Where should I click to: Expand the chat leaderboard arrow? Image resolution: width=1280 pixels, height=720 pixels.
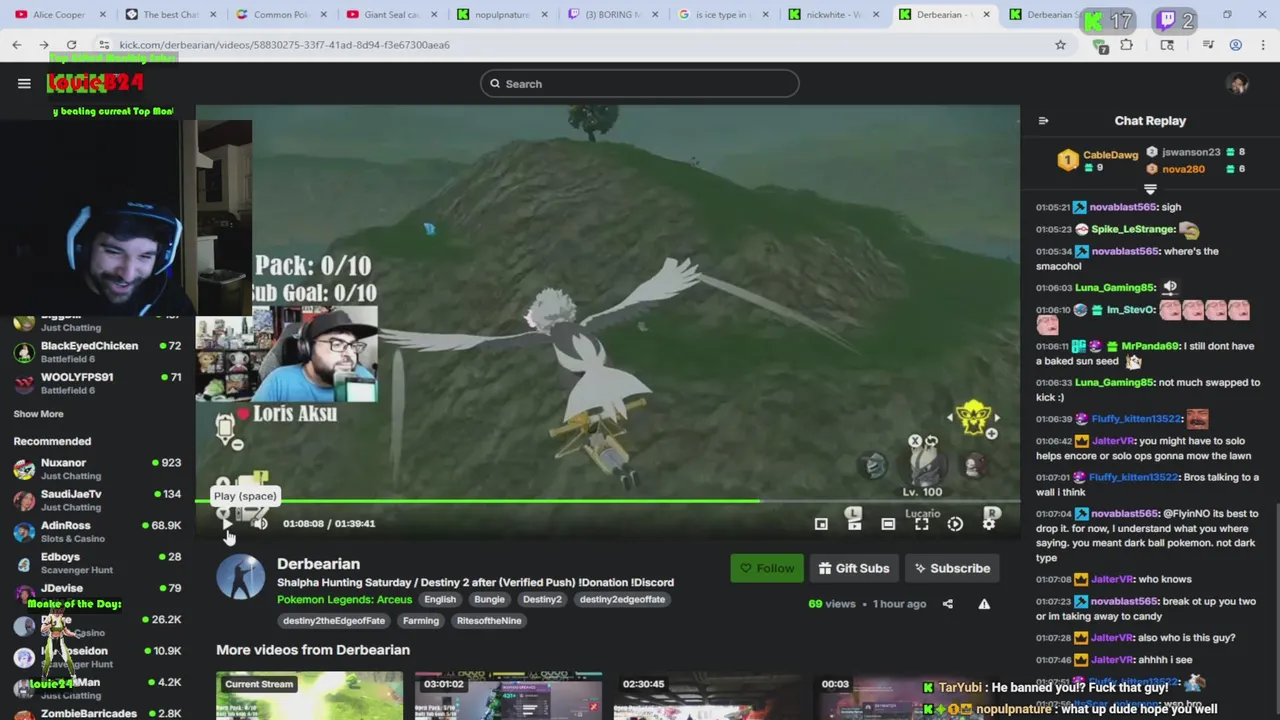point(1150,189)
